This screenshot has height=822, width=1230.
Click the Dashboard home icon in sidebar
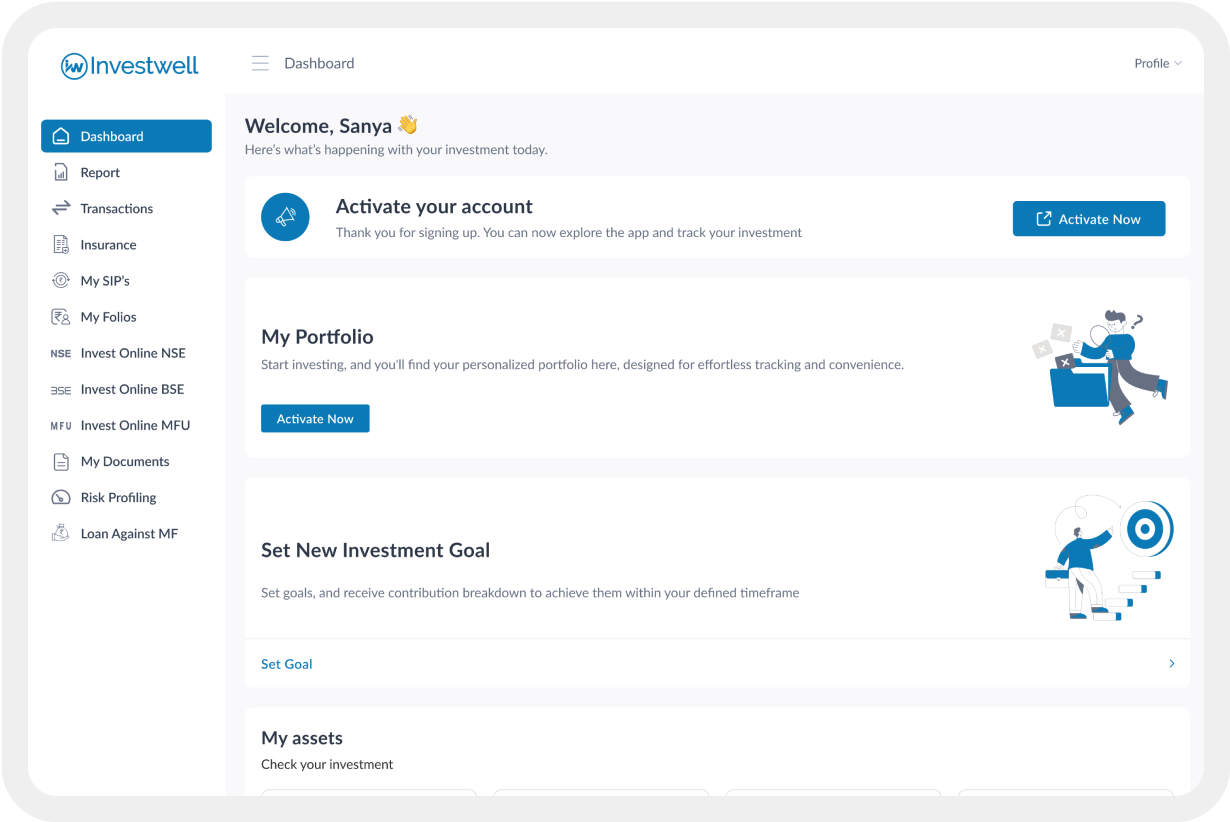[61, 136]
